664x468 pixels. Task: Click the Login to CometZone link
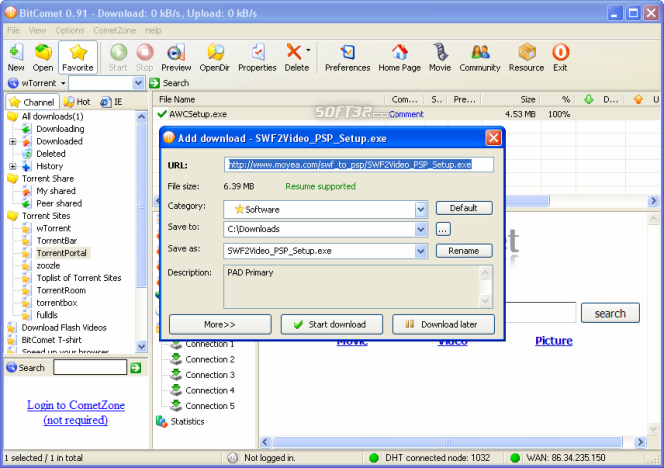click(76, 412)
